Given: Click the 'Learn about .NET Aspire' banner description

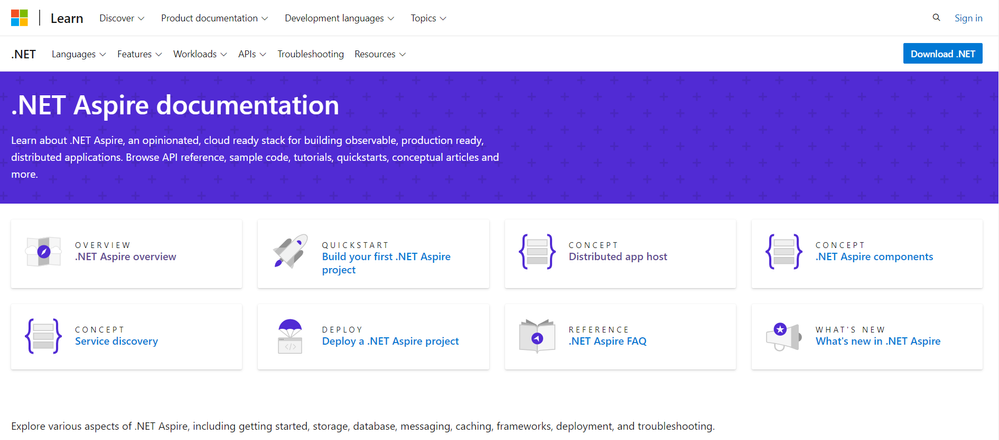Looking at the screenshot, I should (255, 157).
